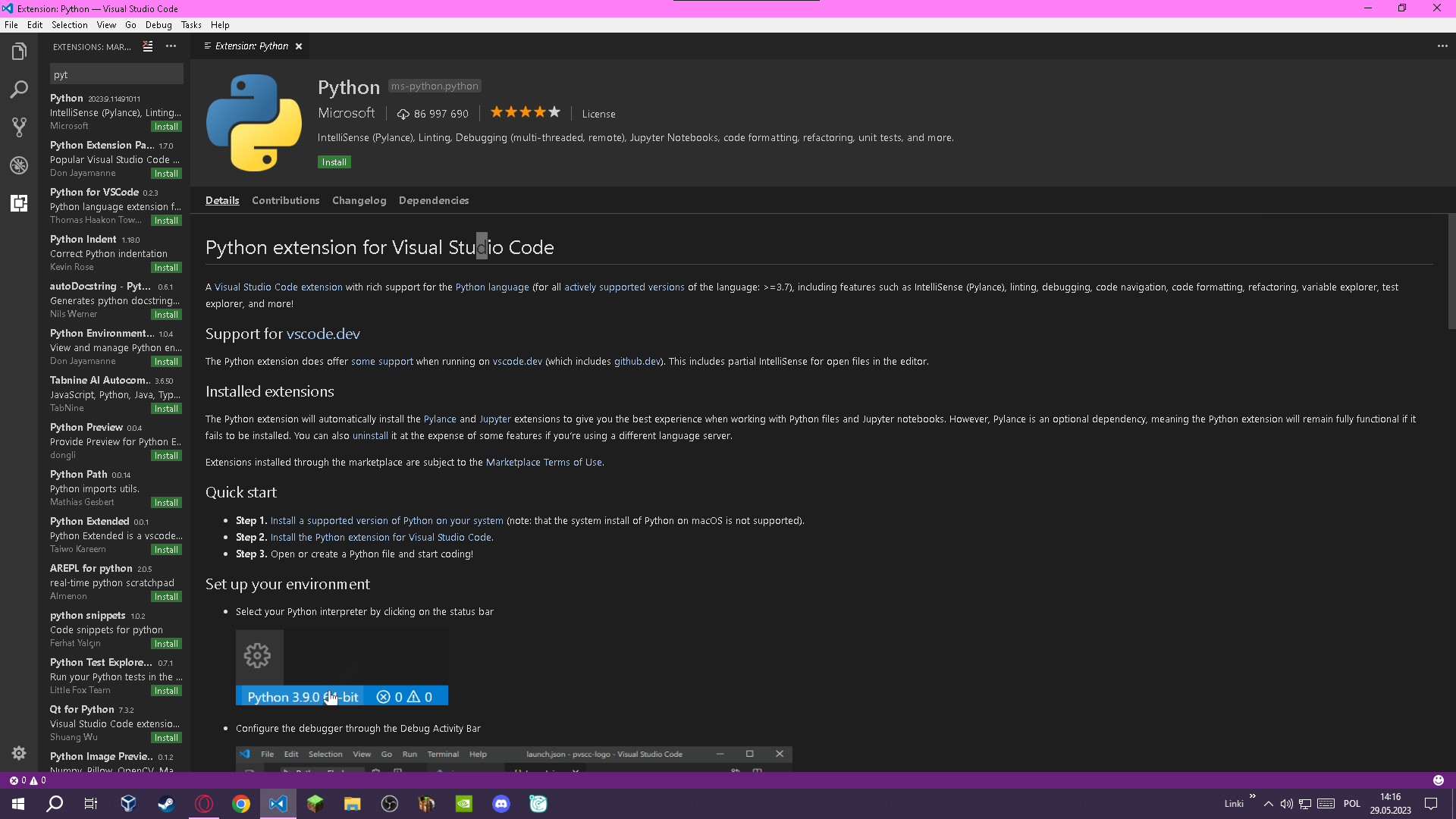Open the clock showing 14:16
The height and width of the screenshot is (819, 1456).
(1391, 804)
